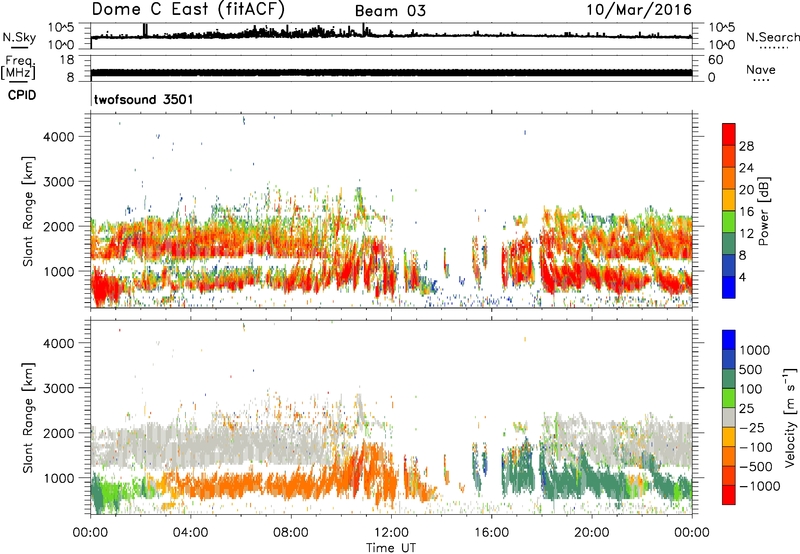Click the '04:00' time axis label

(x=191, y=533)
